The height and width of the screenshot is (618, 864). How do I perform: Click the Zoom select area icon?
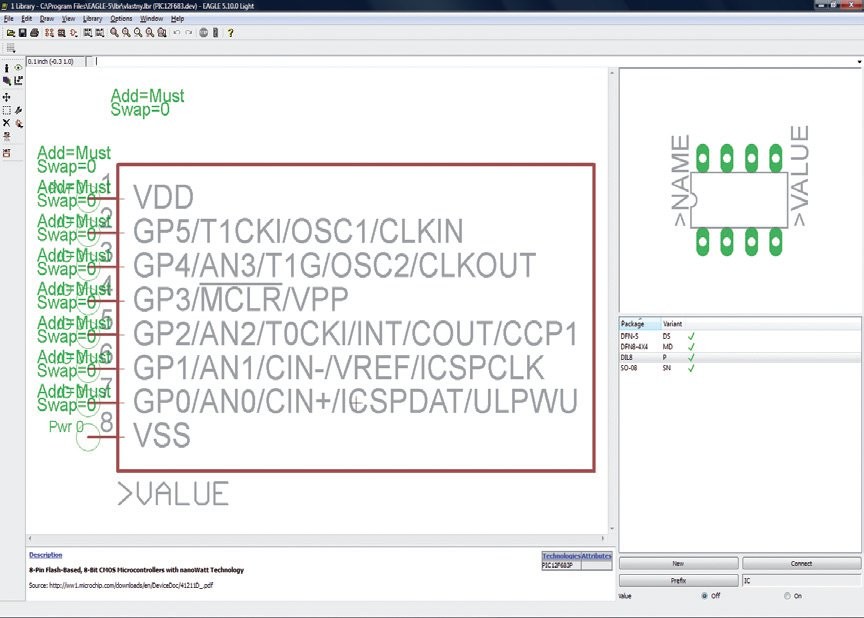(x=161, y=33)
